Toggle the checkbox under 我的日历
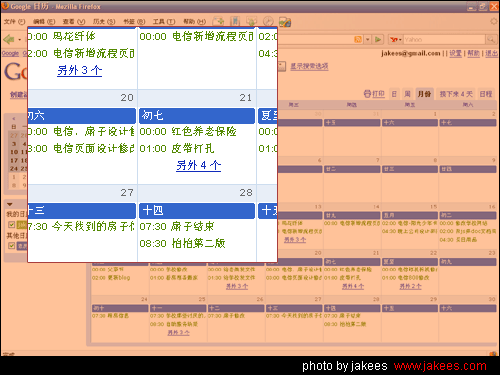 coord(12,225)
